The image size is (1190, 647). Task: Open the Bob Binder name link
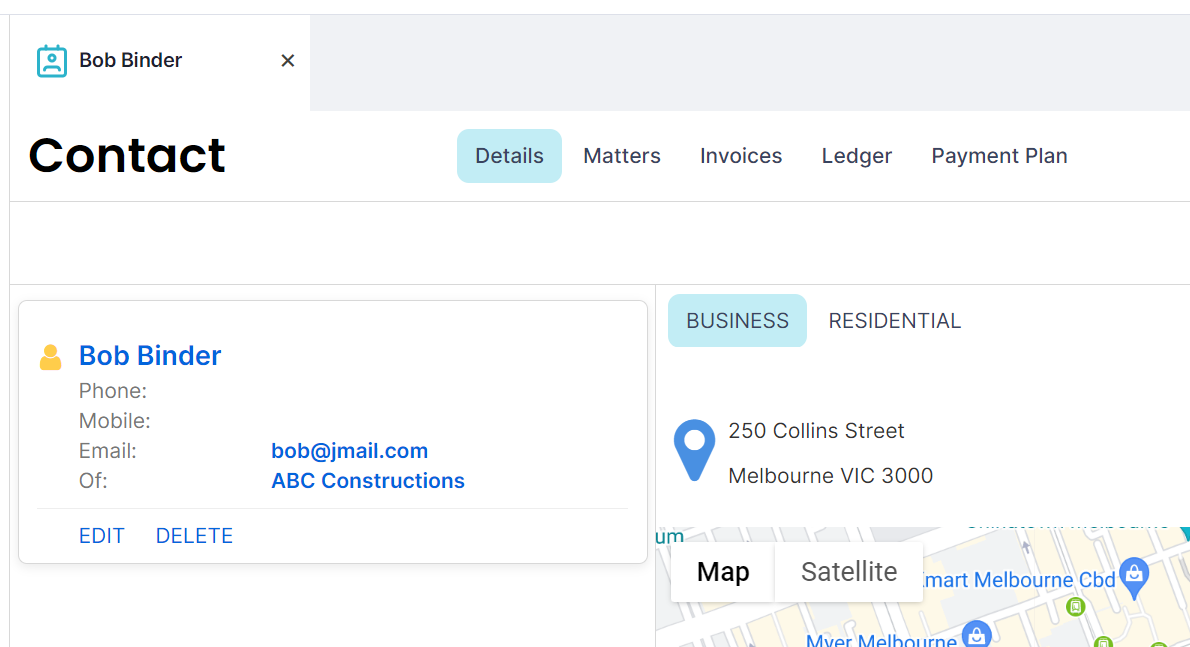pos(150,356)
